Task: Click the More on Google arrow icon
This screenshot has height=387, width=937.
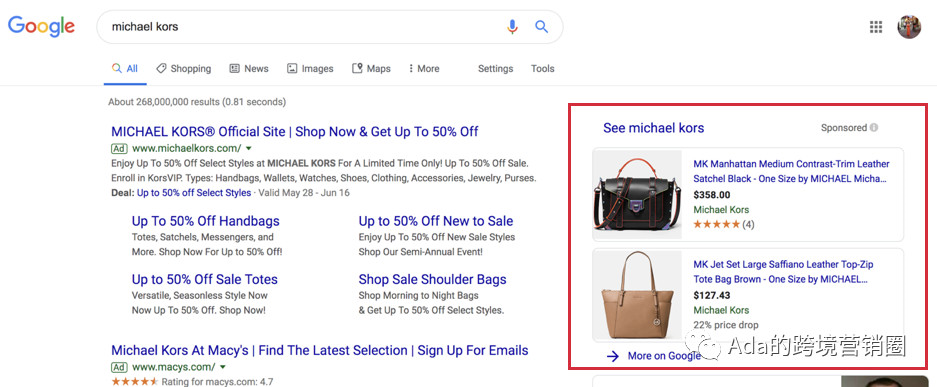Action: pyautogui.click(x=613, y=356)
